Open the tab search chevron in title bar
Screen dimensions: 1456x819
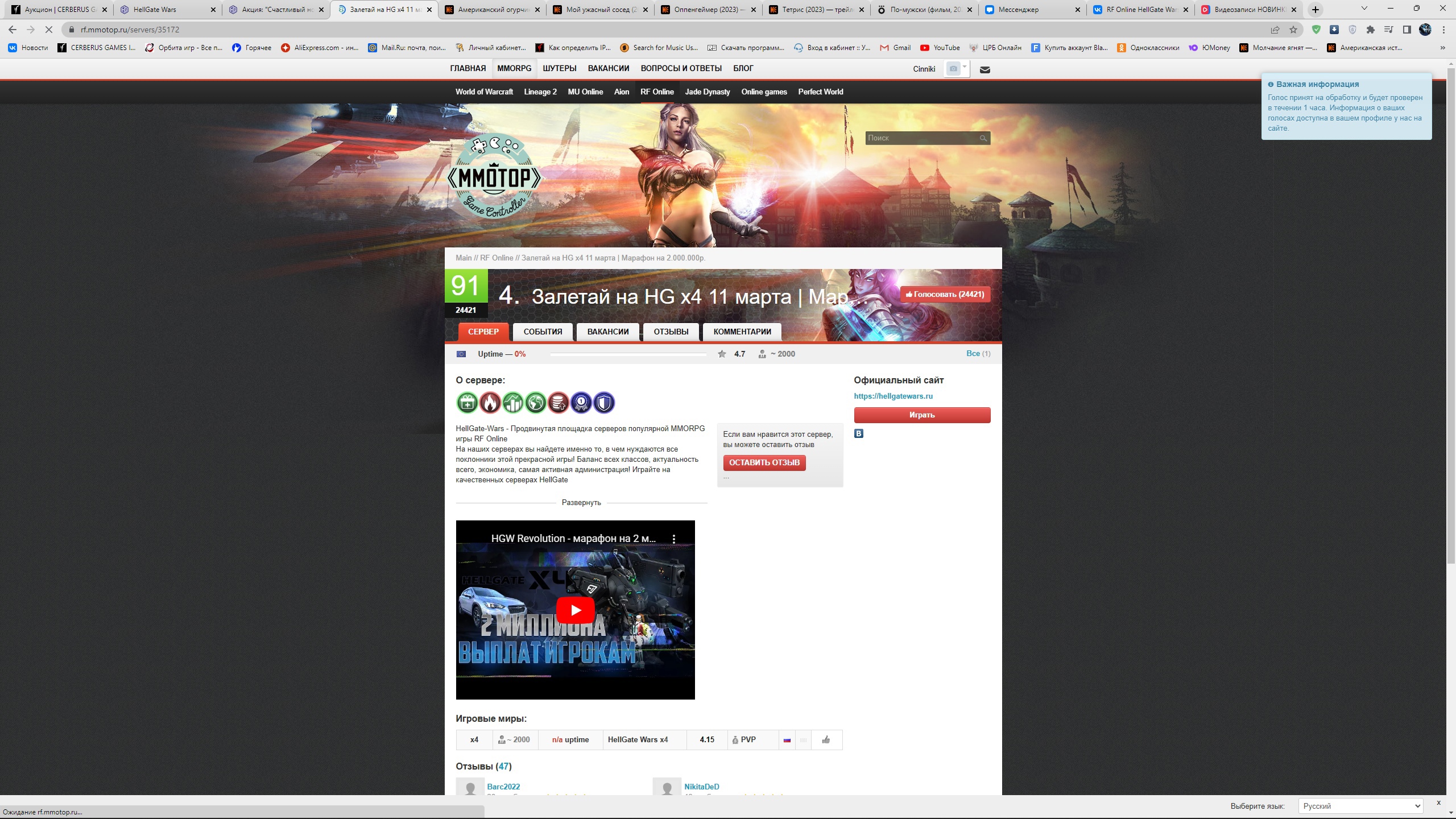(1364, 9)
